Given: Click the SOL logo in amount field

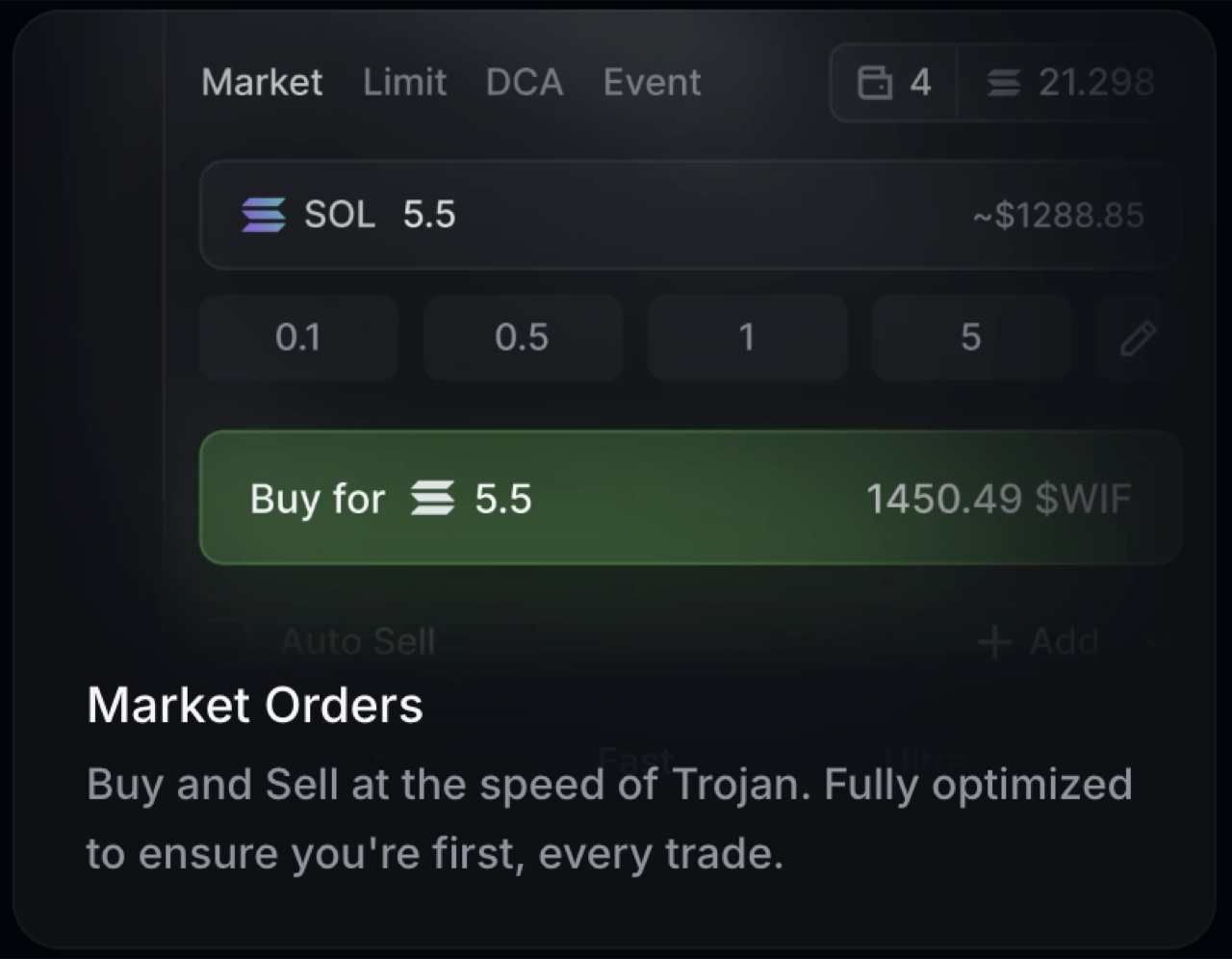Looking at the screenshot, I should [x=263, y=214].
